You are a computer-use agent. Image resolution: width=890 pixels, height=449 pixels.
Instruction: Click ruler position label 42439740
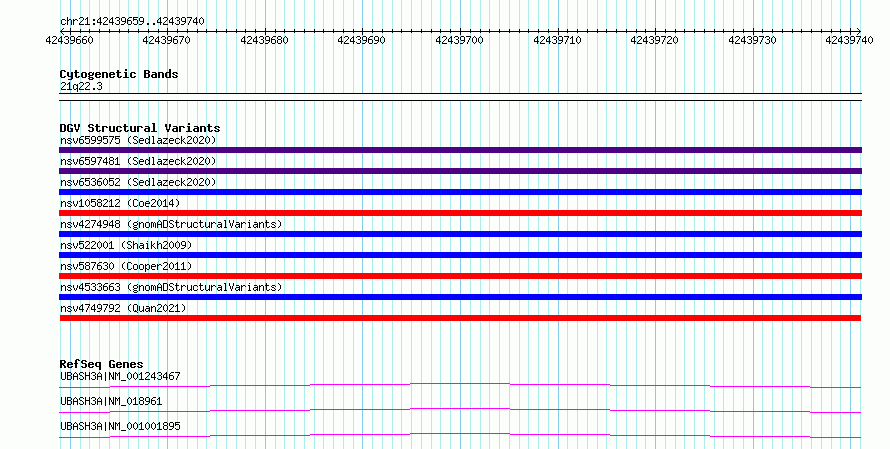850,40
